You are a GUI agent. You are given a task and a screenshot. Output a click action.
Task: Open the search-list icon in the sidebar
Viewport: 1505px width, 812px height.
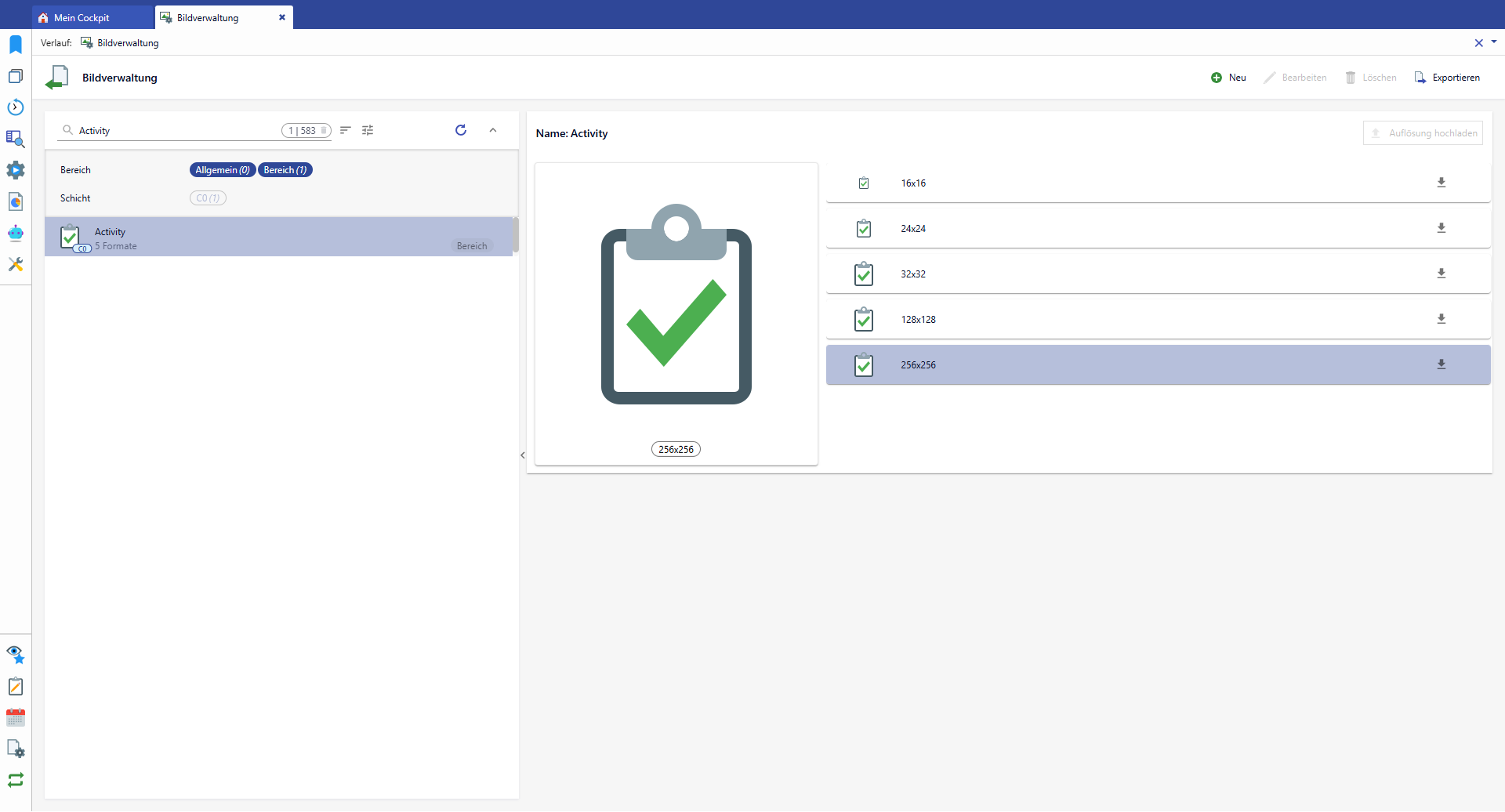point(16,139)
